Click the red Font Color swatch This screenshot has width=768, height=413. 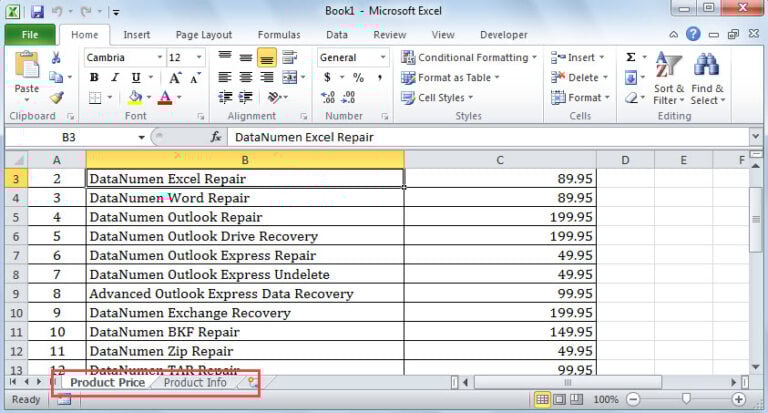pos(166,97)
